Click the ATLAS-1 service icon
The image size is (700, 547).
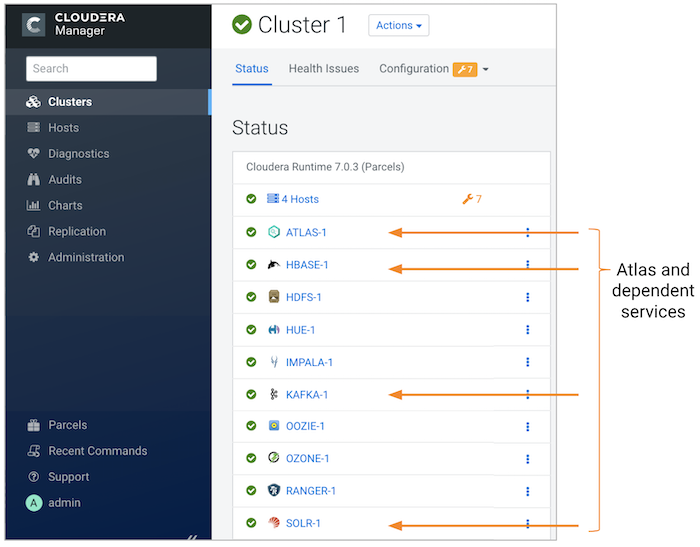coord(274,232)
